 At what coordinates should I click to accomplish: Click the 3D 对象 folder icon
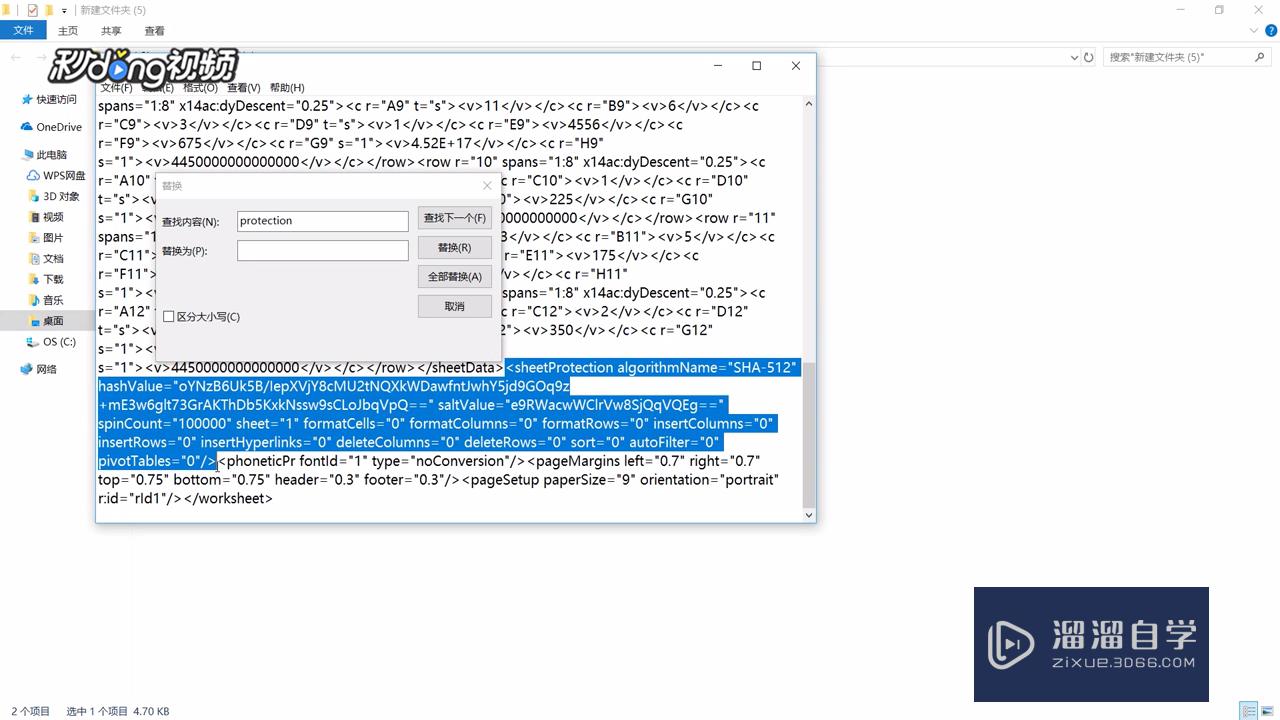point(33,197)
